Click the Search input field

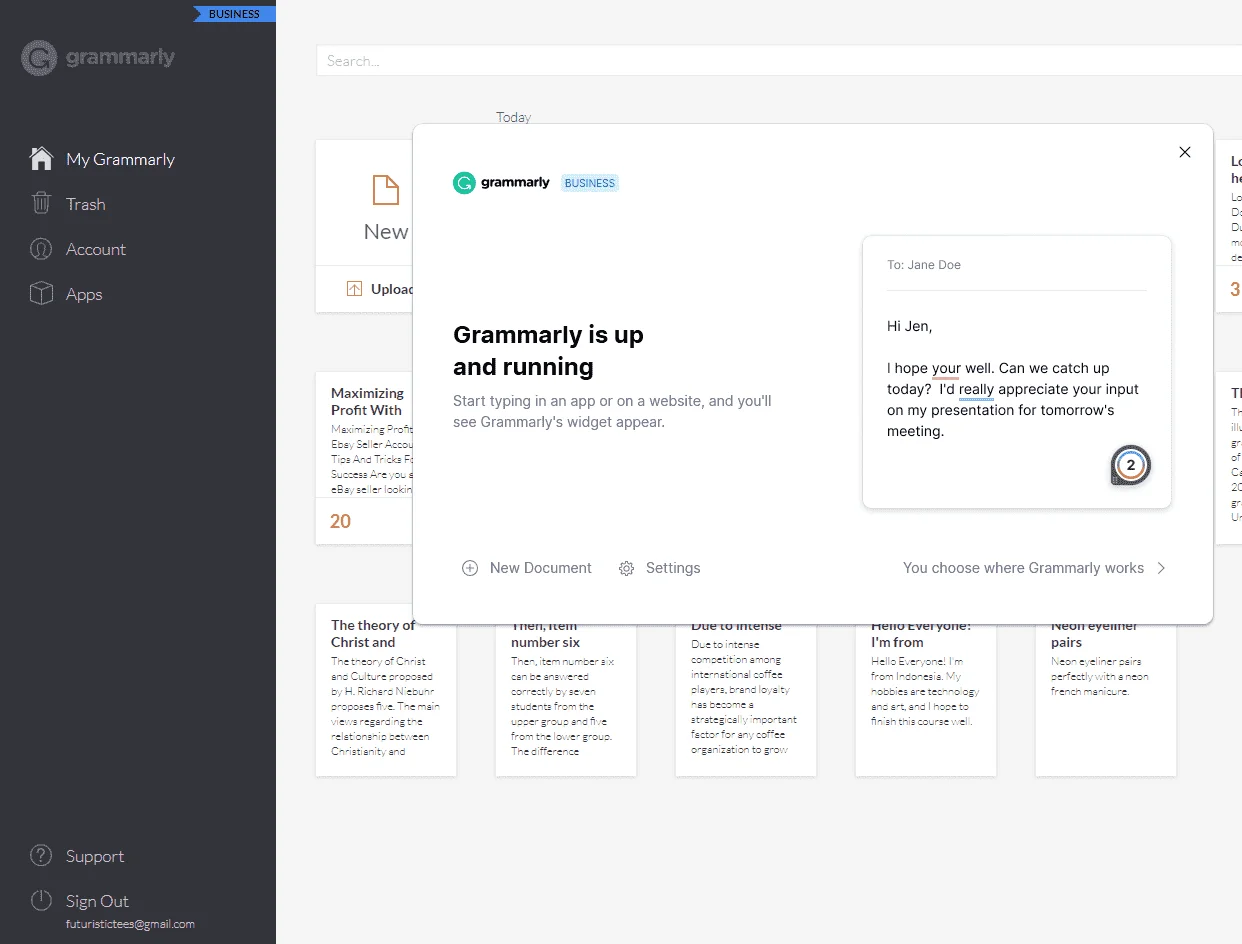click(x=779, y=61)
